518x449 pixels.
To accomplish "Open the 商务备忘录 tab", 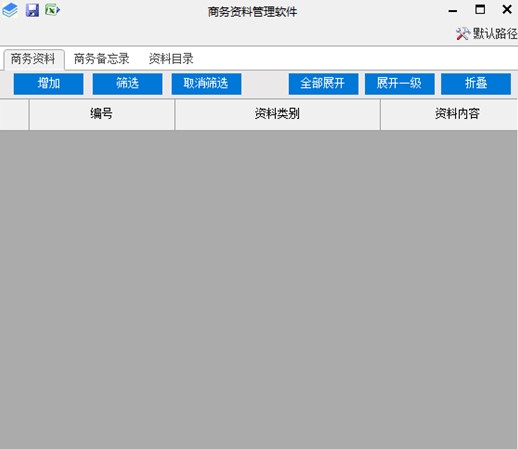I will pyautogui.click(x=101, y=59).
